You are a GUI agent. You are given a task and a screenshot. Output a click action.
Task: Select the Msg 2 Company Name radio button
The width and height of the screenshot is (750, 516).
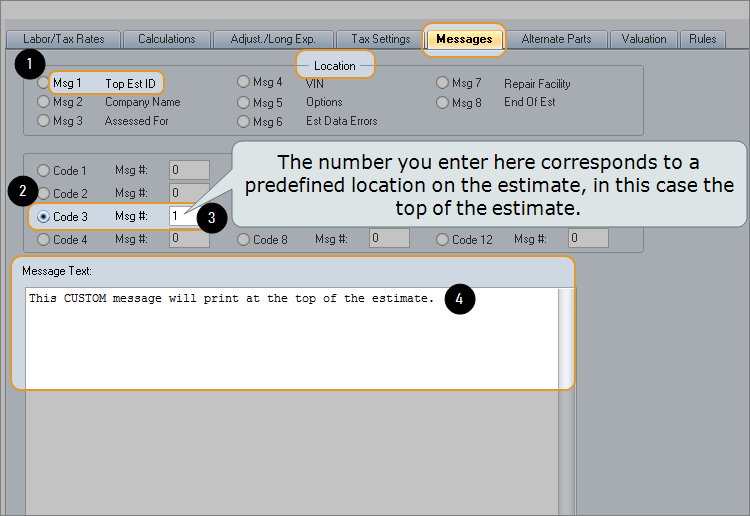pyautogui.click(x=43, y=102)
